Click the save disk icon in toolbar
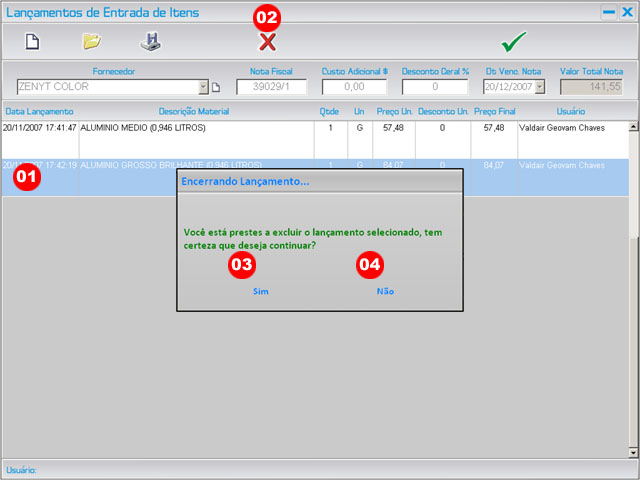Image resolution: width=640 pixels, height=480 pixels. pyautogui.click(x=149, y=42)
